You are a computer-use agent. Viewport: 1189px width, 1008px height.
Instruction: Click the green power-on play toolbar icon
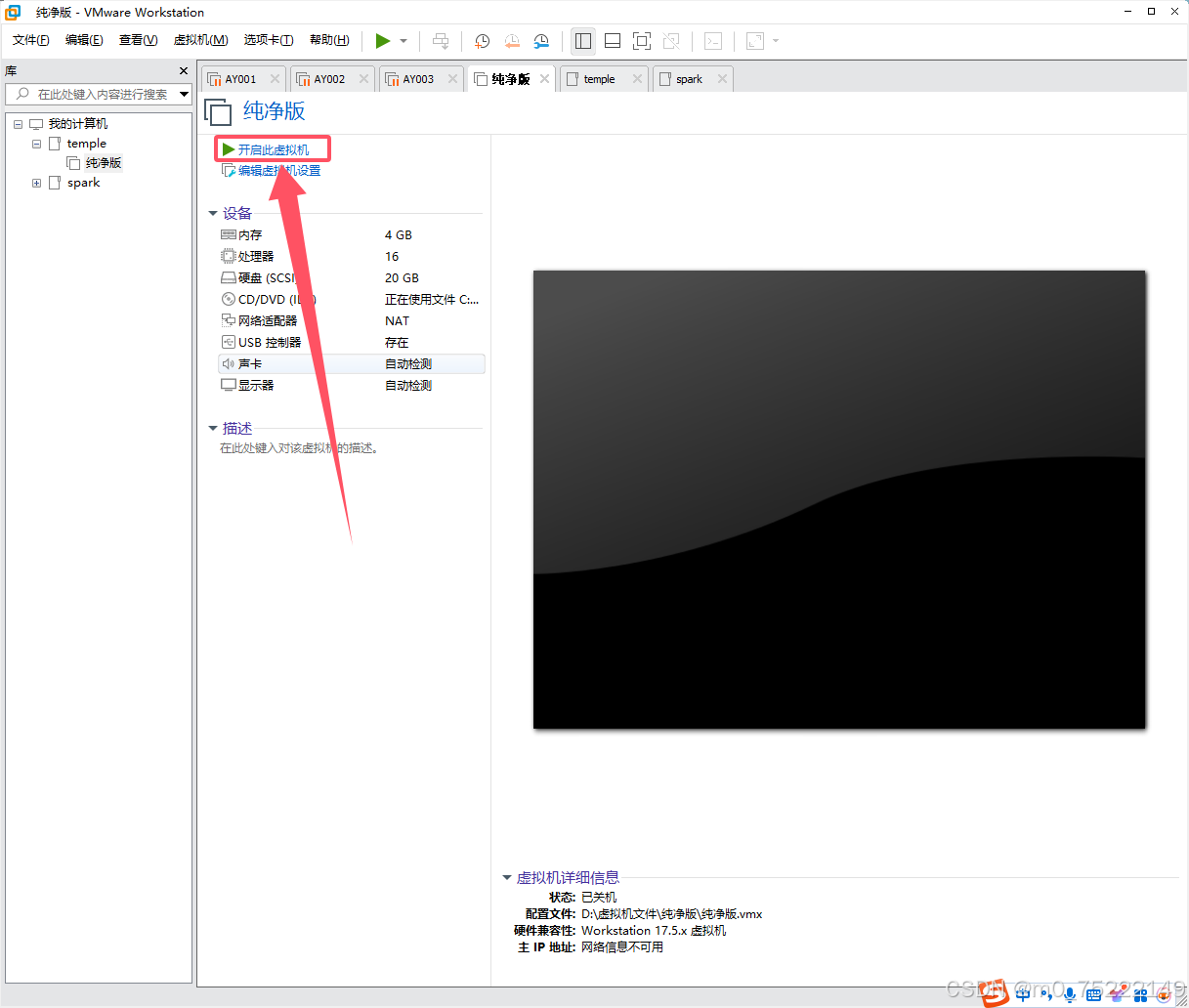383,40
